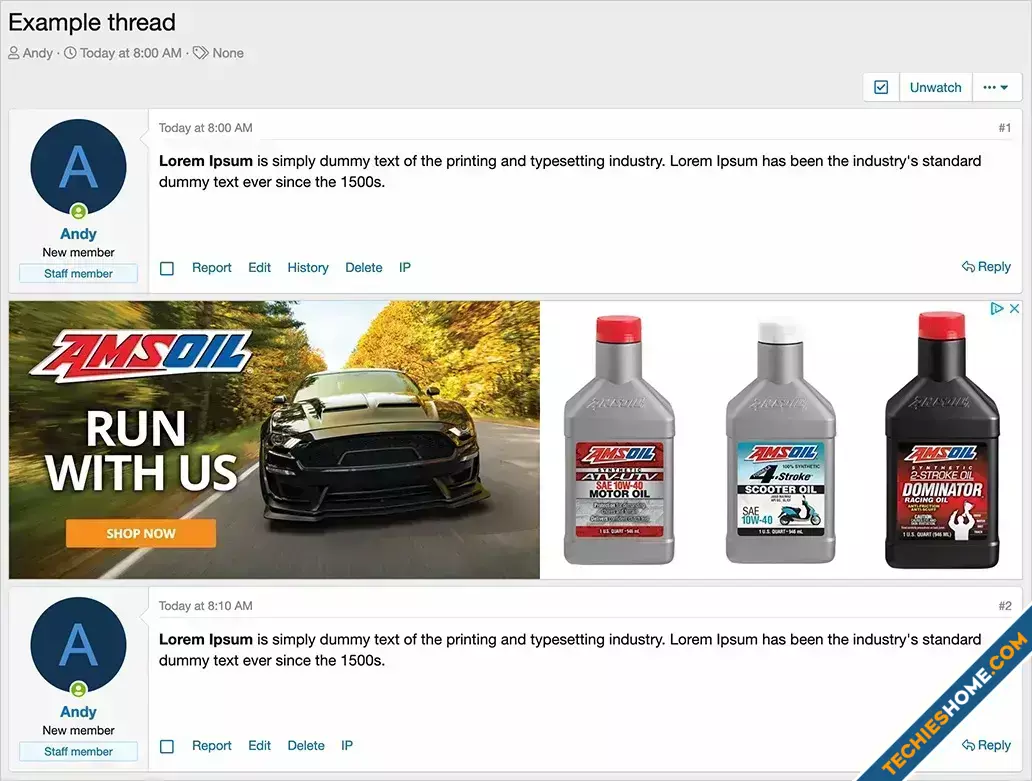
Task: View IP for post #1
Action: click(405, 268)
